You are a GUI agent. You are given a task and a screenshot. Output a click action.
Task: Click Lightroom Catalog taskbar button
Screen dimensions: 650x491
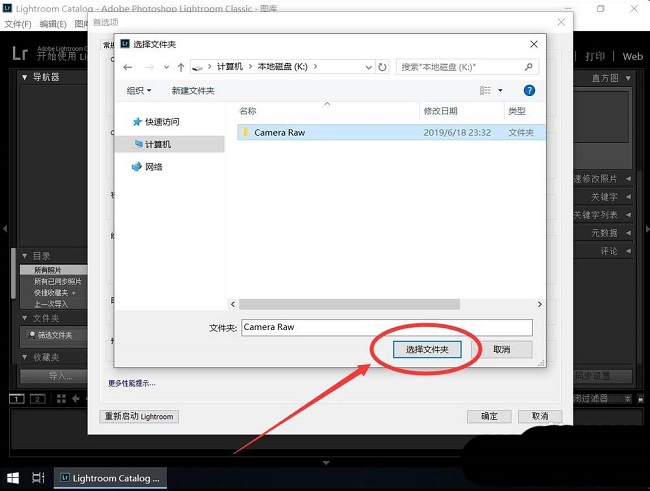tap(110, 478)
